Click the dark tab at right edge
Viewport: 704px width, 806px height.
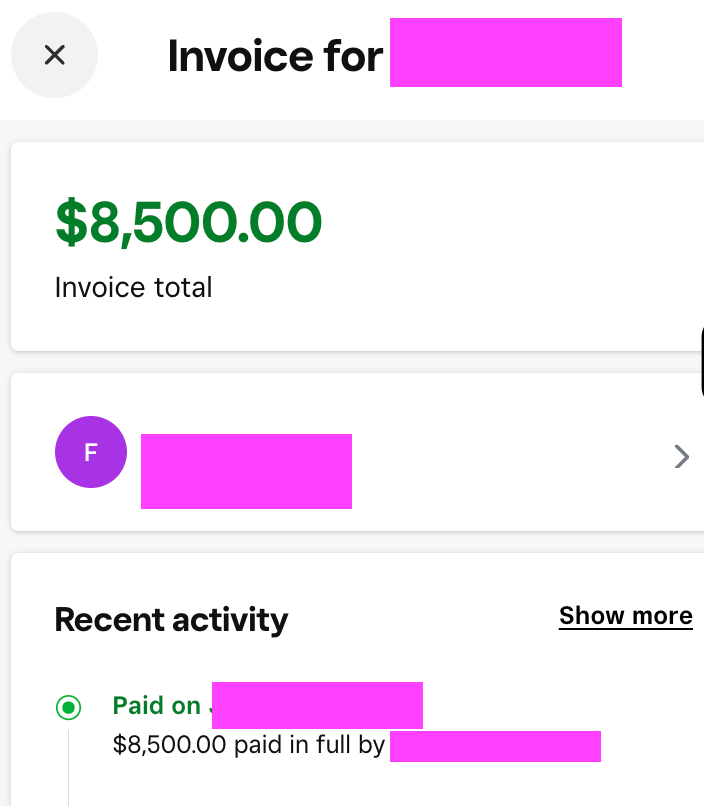(x=701, y=360)
